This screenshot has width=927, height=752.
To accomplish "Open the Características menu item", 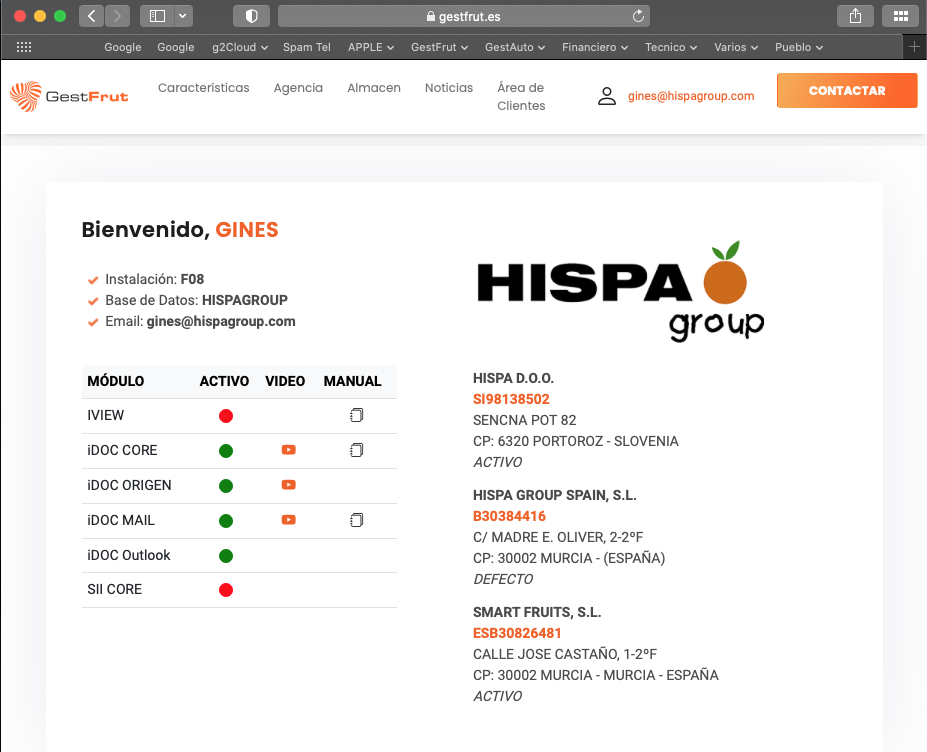I will click(x=203, y=87).
